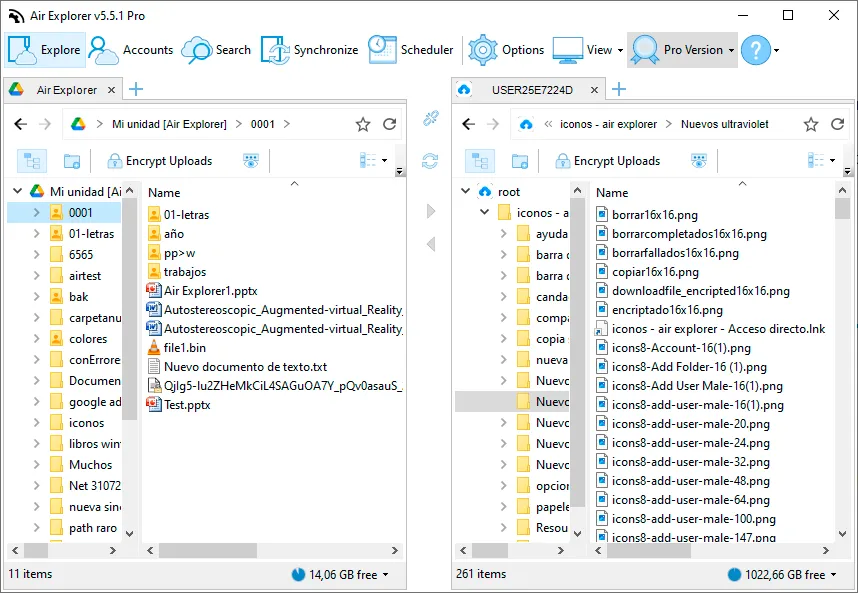Image resolution: width=858 pixels, height=593 pixels.
Task: Copy selection to right pane arrow
Action: tap(431, 211)
